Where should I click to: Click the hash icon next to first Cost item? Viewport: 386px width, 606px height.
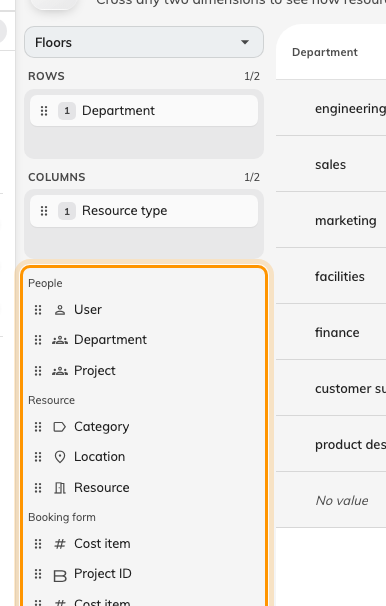click(60, 544)
